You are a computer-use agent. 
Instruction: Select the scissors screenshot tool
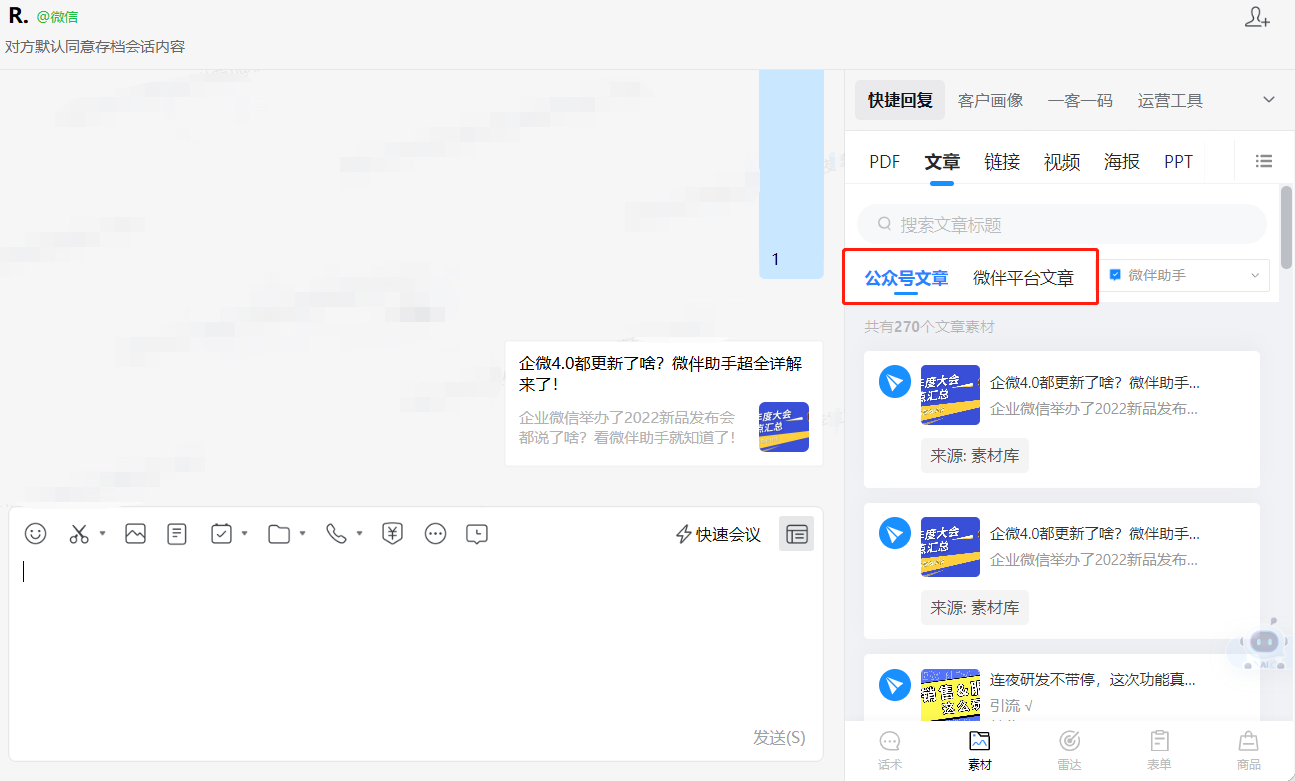click(x=79, y=534)
